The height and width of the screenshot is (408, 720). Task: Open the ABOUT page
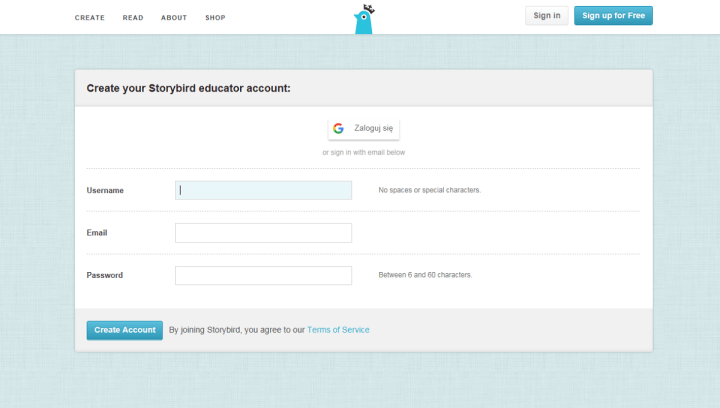coord(174,18)
